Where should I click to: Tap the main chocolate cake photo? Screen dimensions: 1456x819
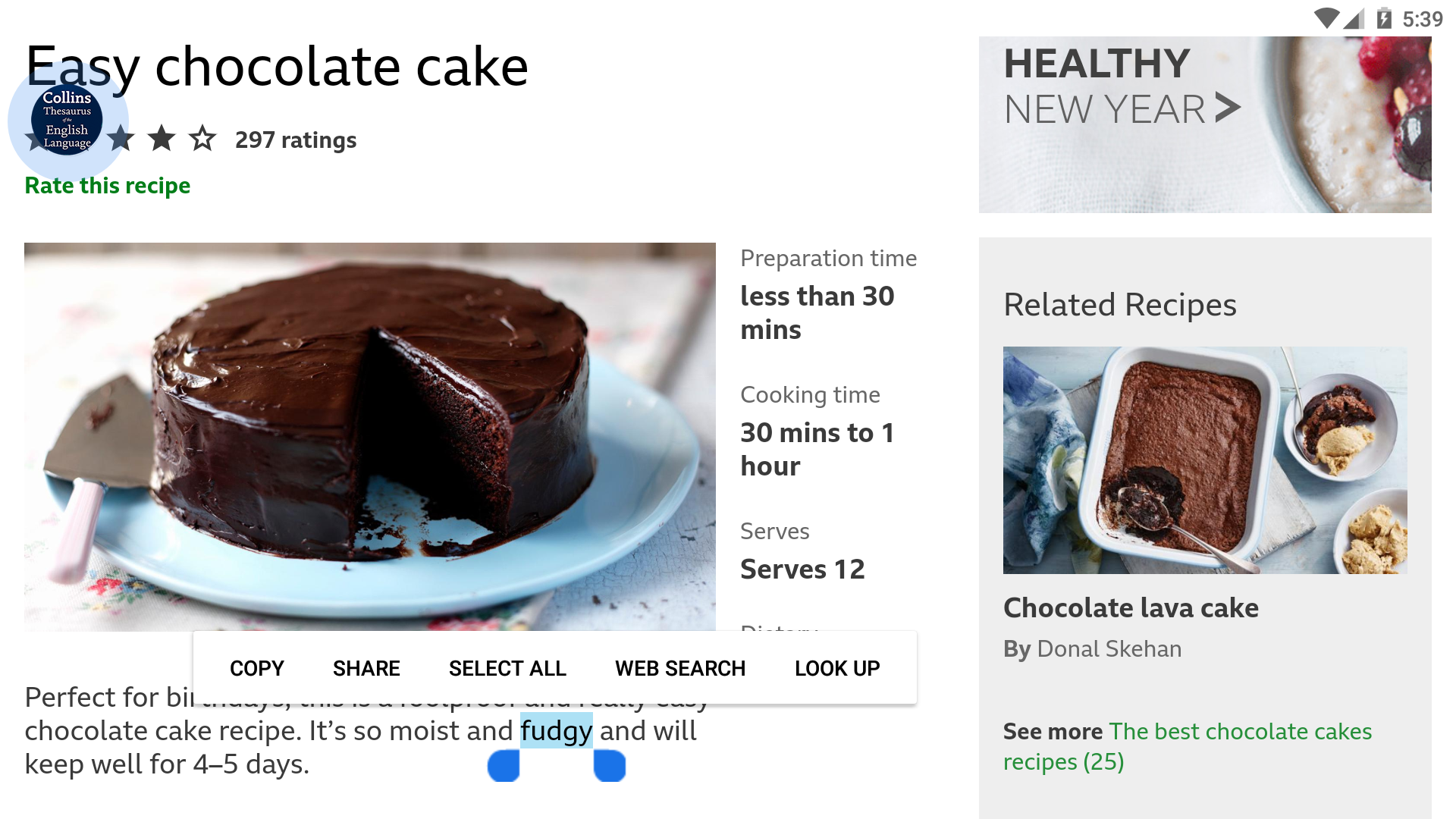point(369,436)
